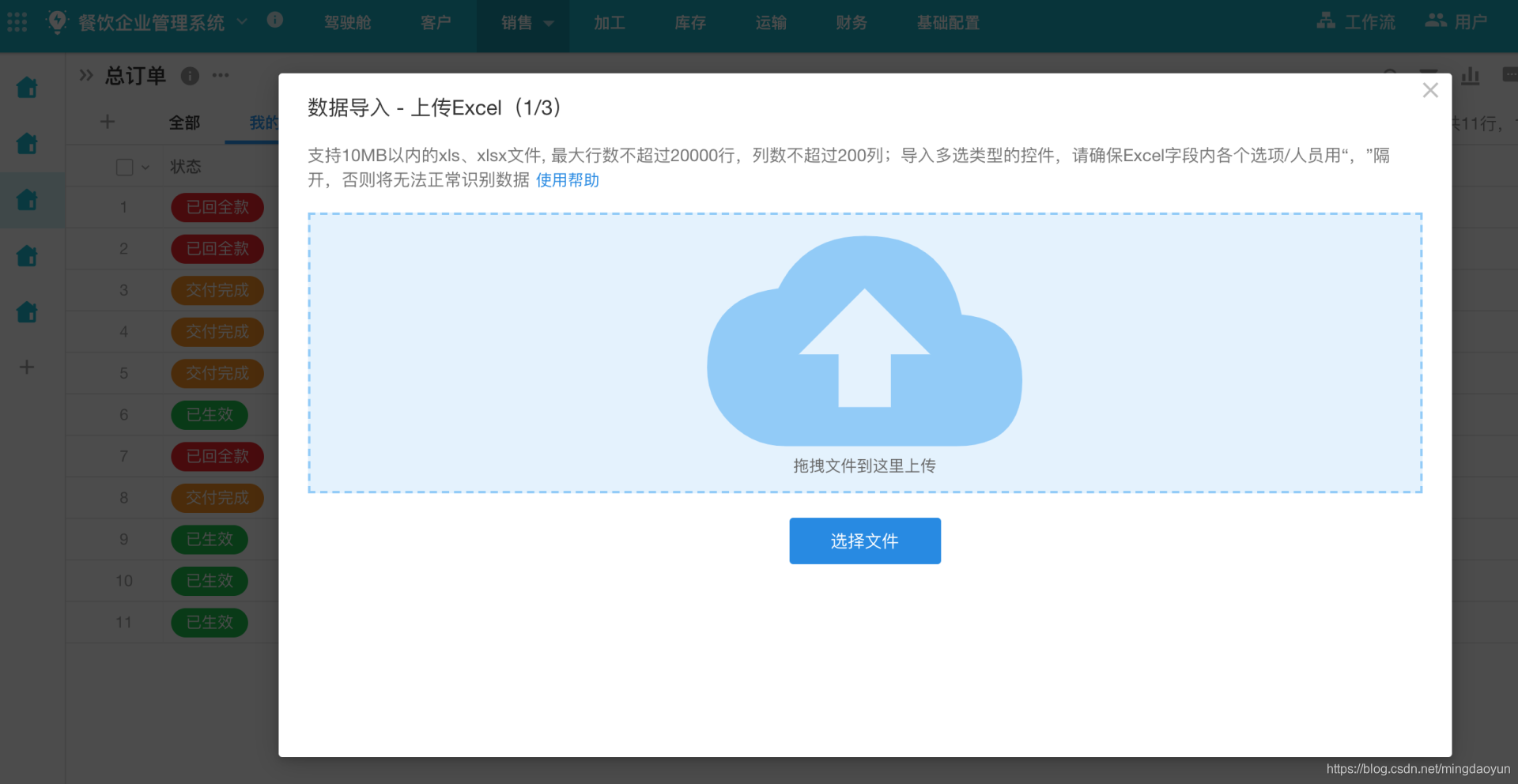Click 已回全款 status tag in row 1
The height and width of the screenshot is (784, 1518).
(217, 207)
